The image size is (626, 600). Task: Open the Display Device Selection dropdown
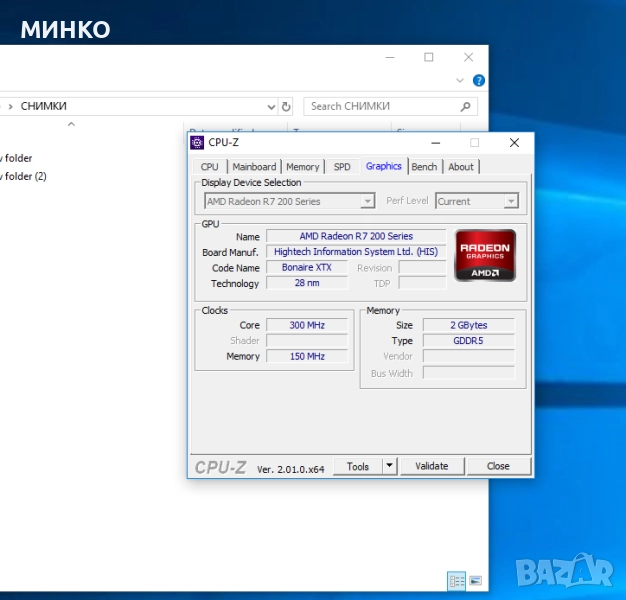click(367, 201)
